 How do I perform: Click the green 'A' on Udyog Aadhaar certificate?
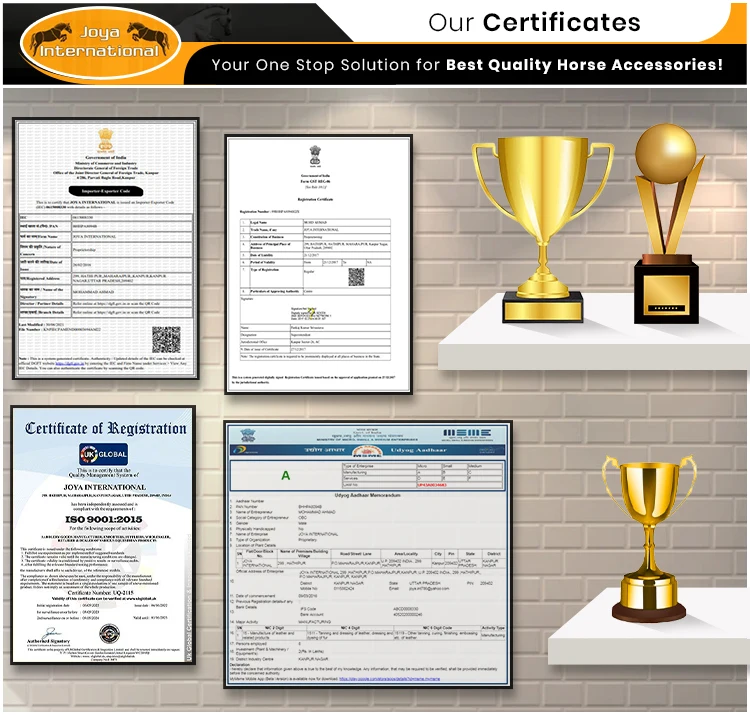[286, 475]
